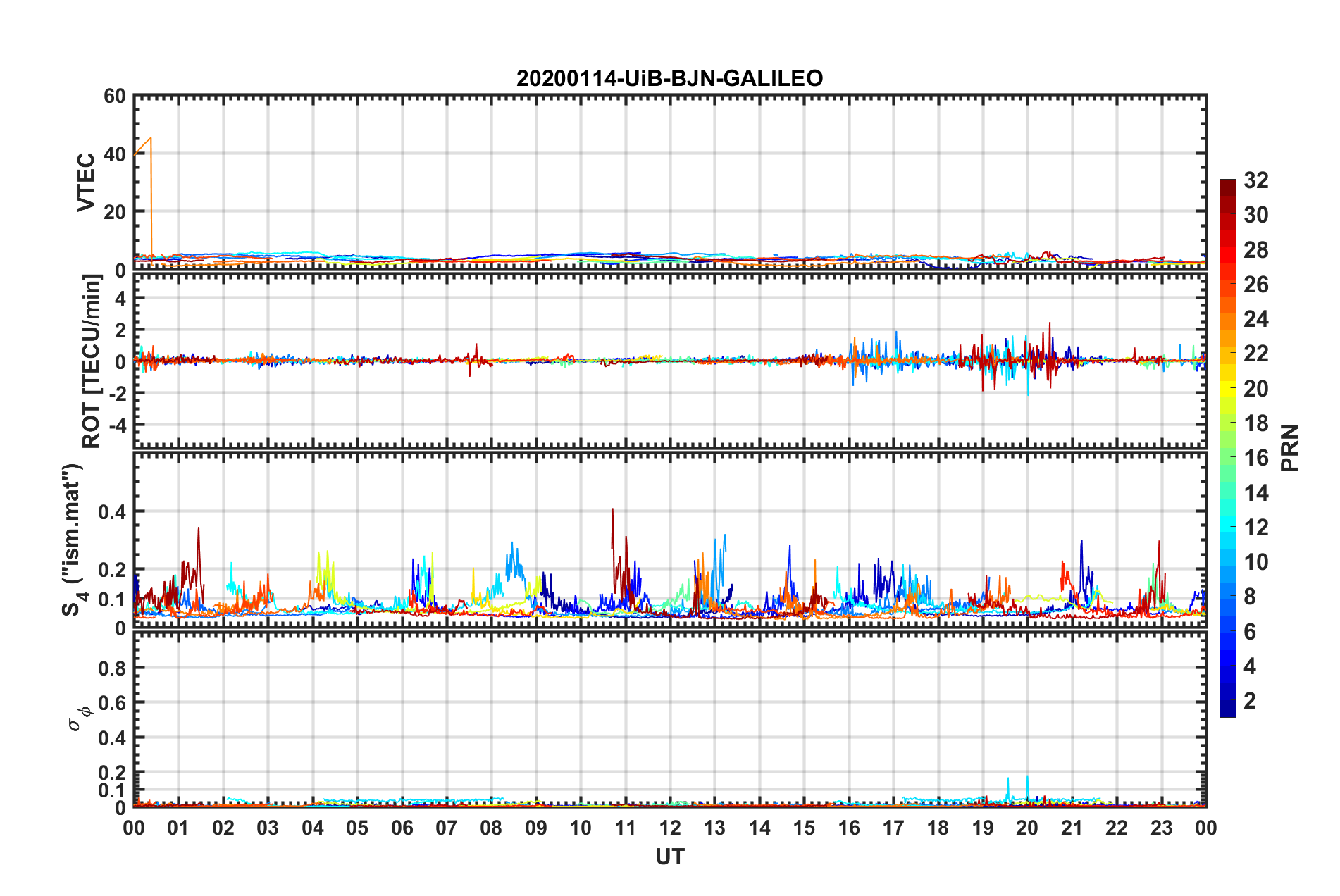Click the PRN colorbar tick label 4
1340x896 pixels.
click(x=1250, y=666)
